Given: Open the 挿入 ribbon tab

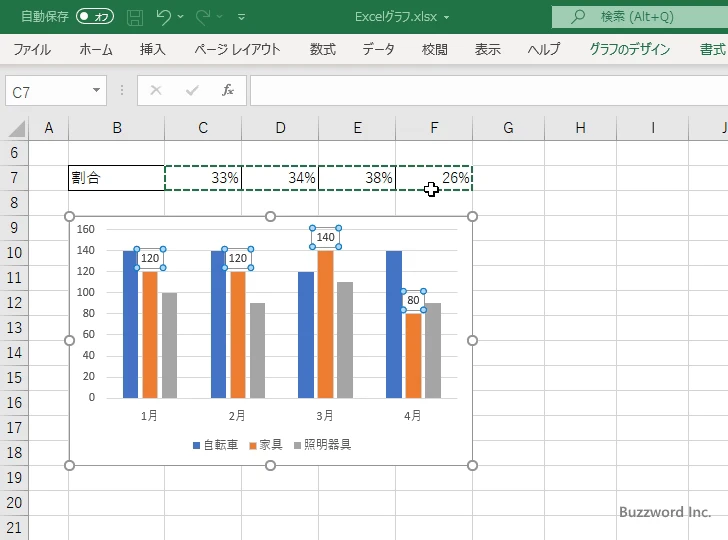Looking at the screenshot, I should coord(153,49).
